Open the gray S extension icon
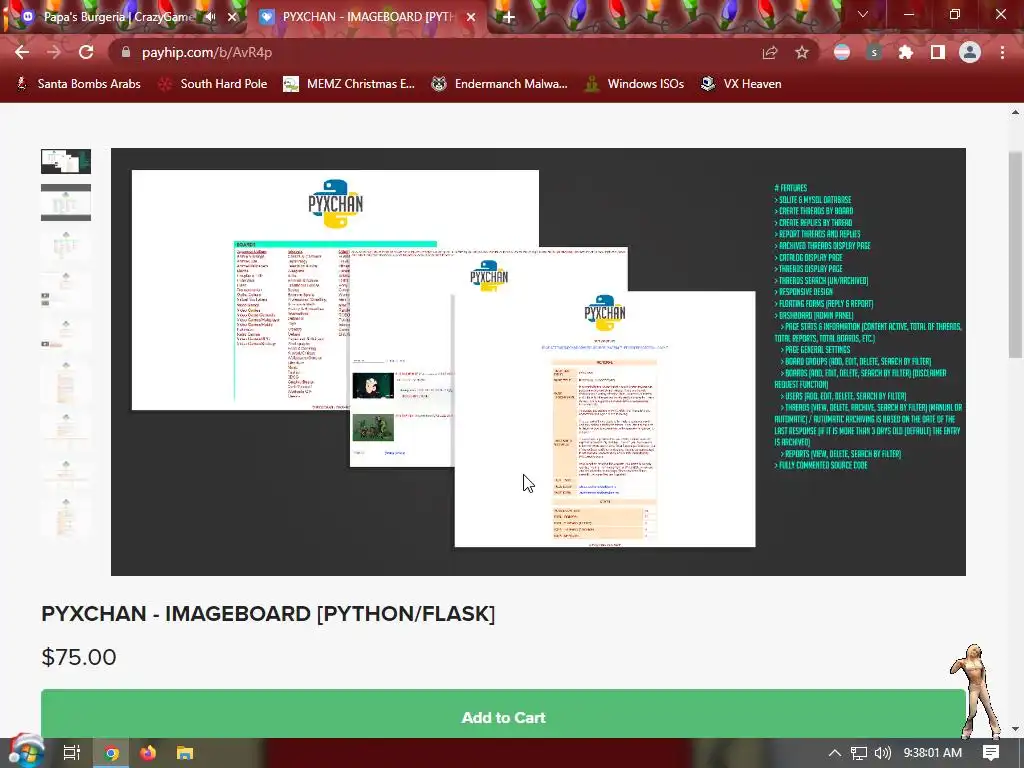1024x768 pixels. [x=874, y=52]
